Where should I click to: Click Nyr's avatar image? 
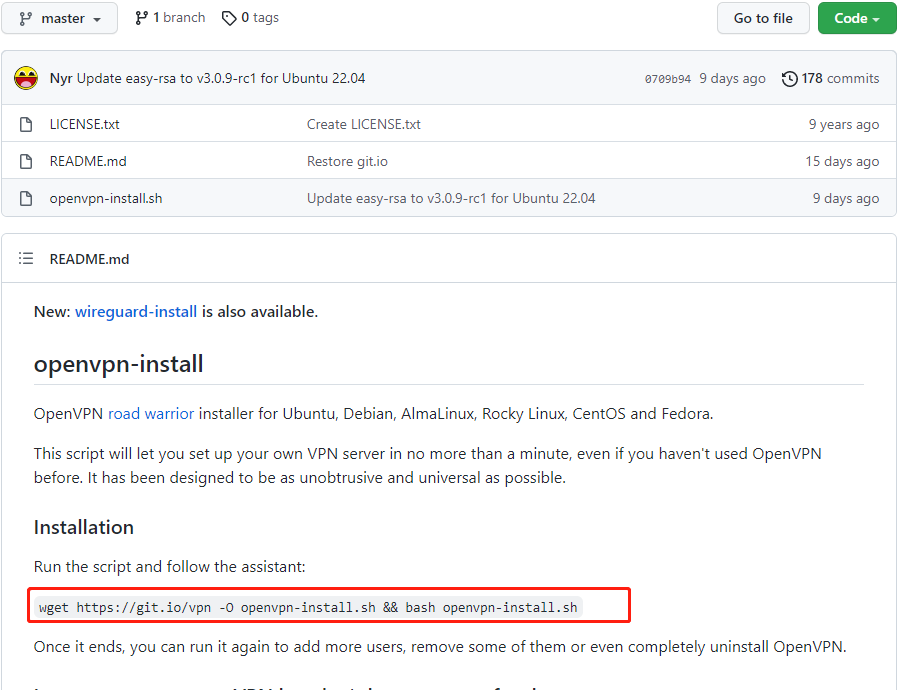pyautogui.click(x=27, y=79)
